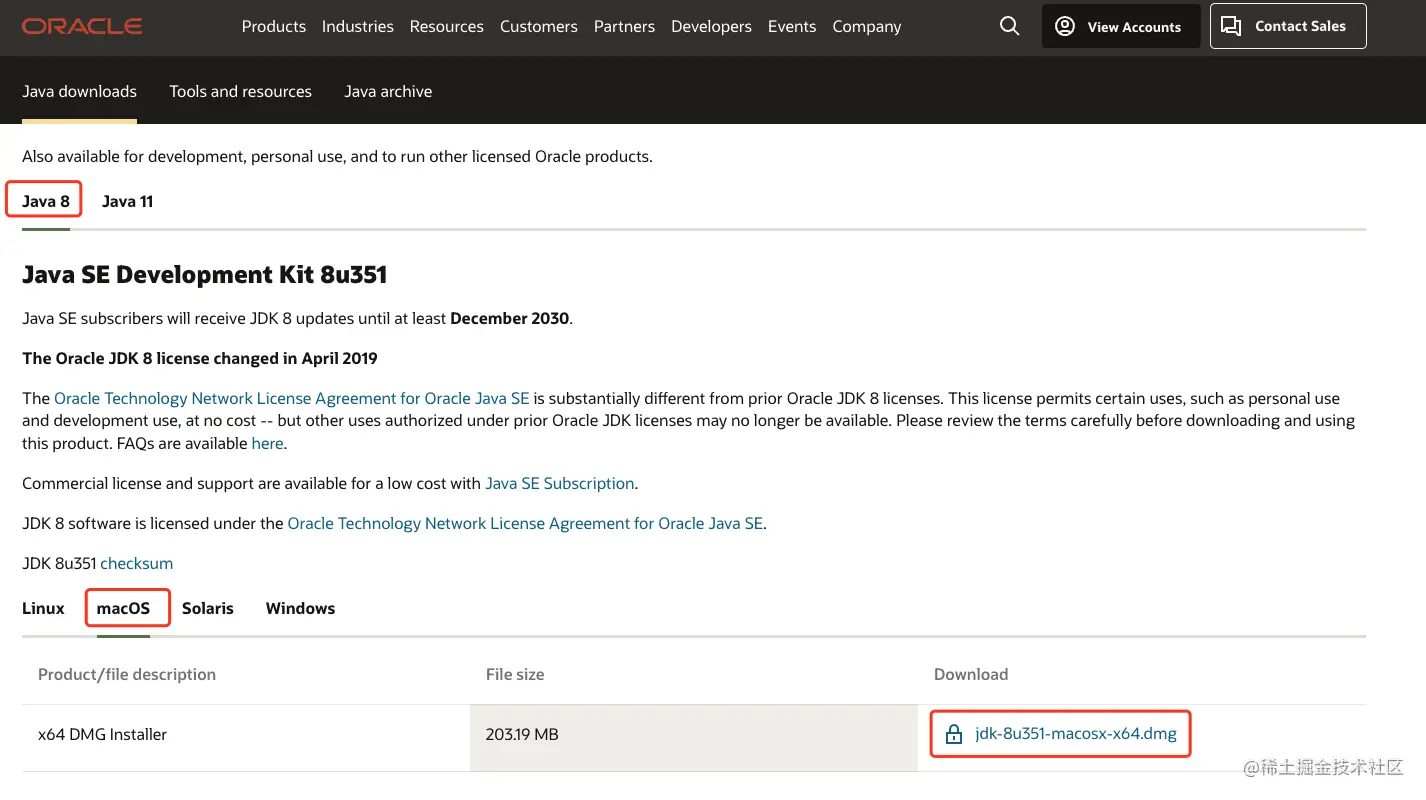The image size is (1426, 800).
Task: Click the View Accounts user icon
Action: (1065, 27)
